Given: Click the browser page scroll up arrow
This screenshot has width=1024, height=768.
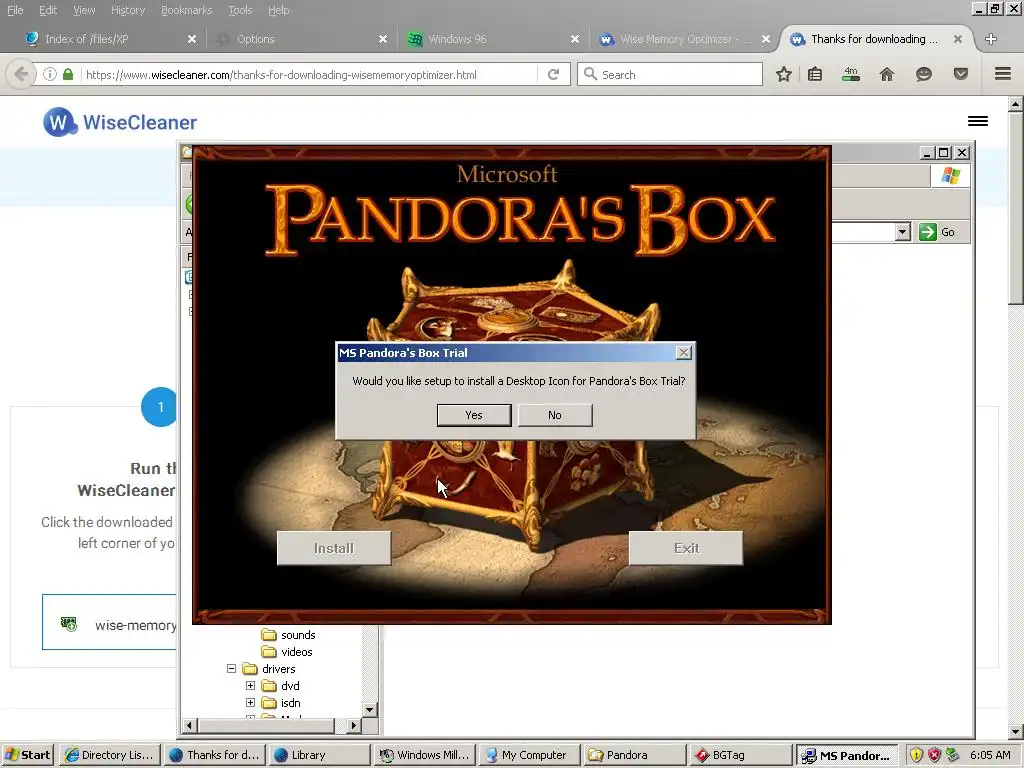Looking at the screenshot, I should [x=1015, y=104].
